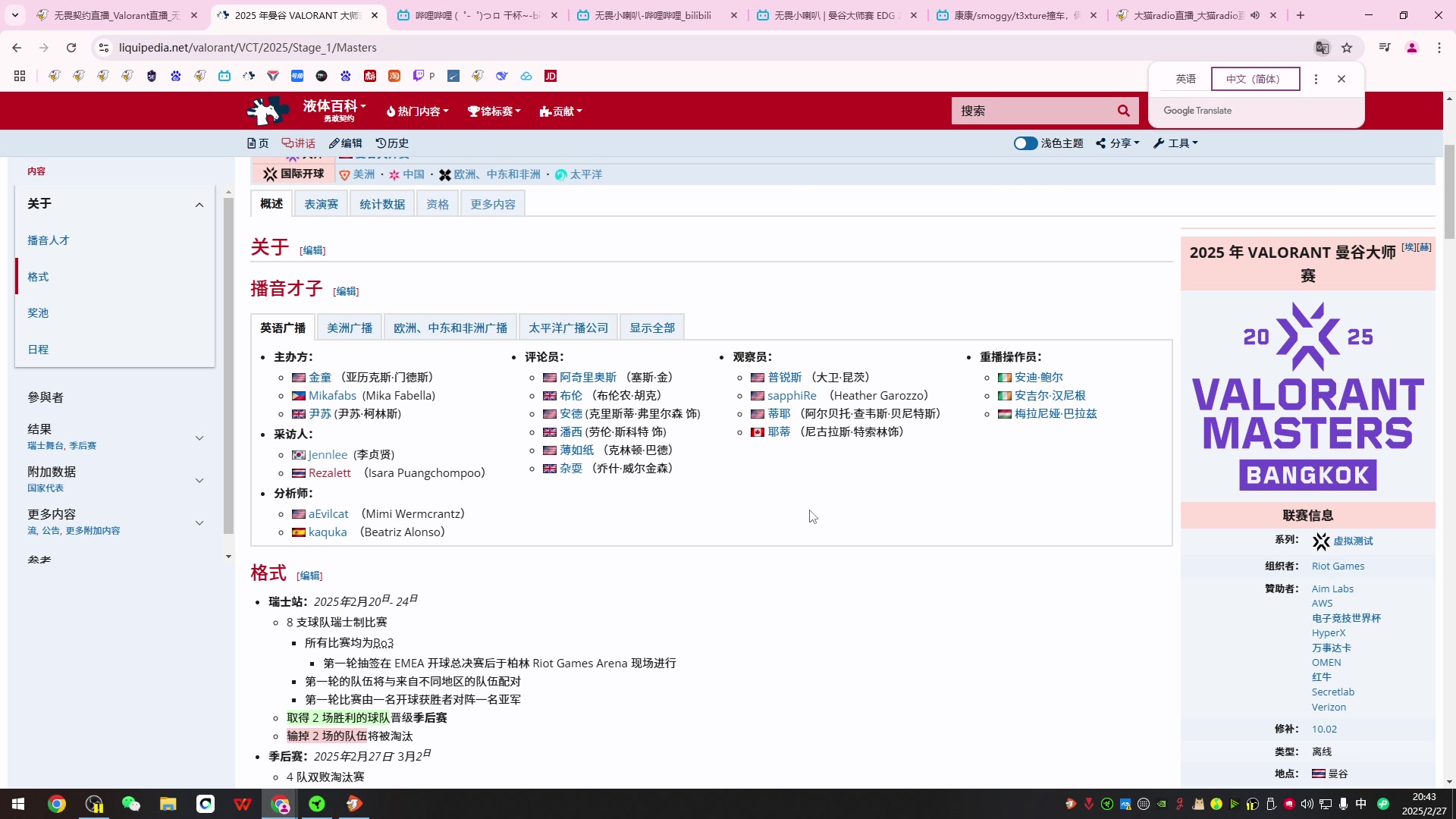
Task: Open new browser tab
Action: [x=1301, y=15]
